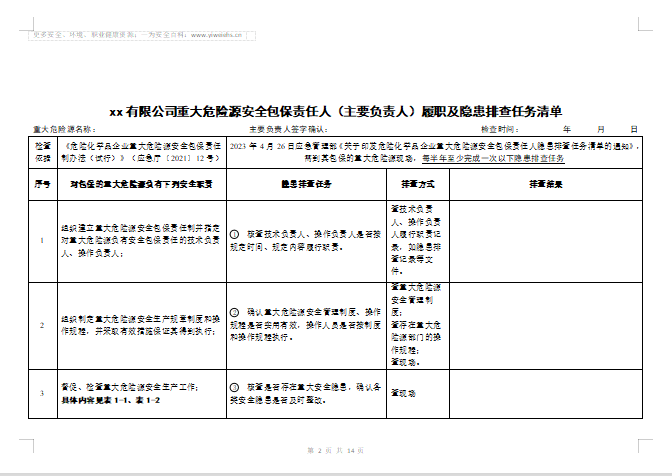This screenshot has width=672, height=476.
Task: Click the row number "3" cell
Action: [43, 393]
